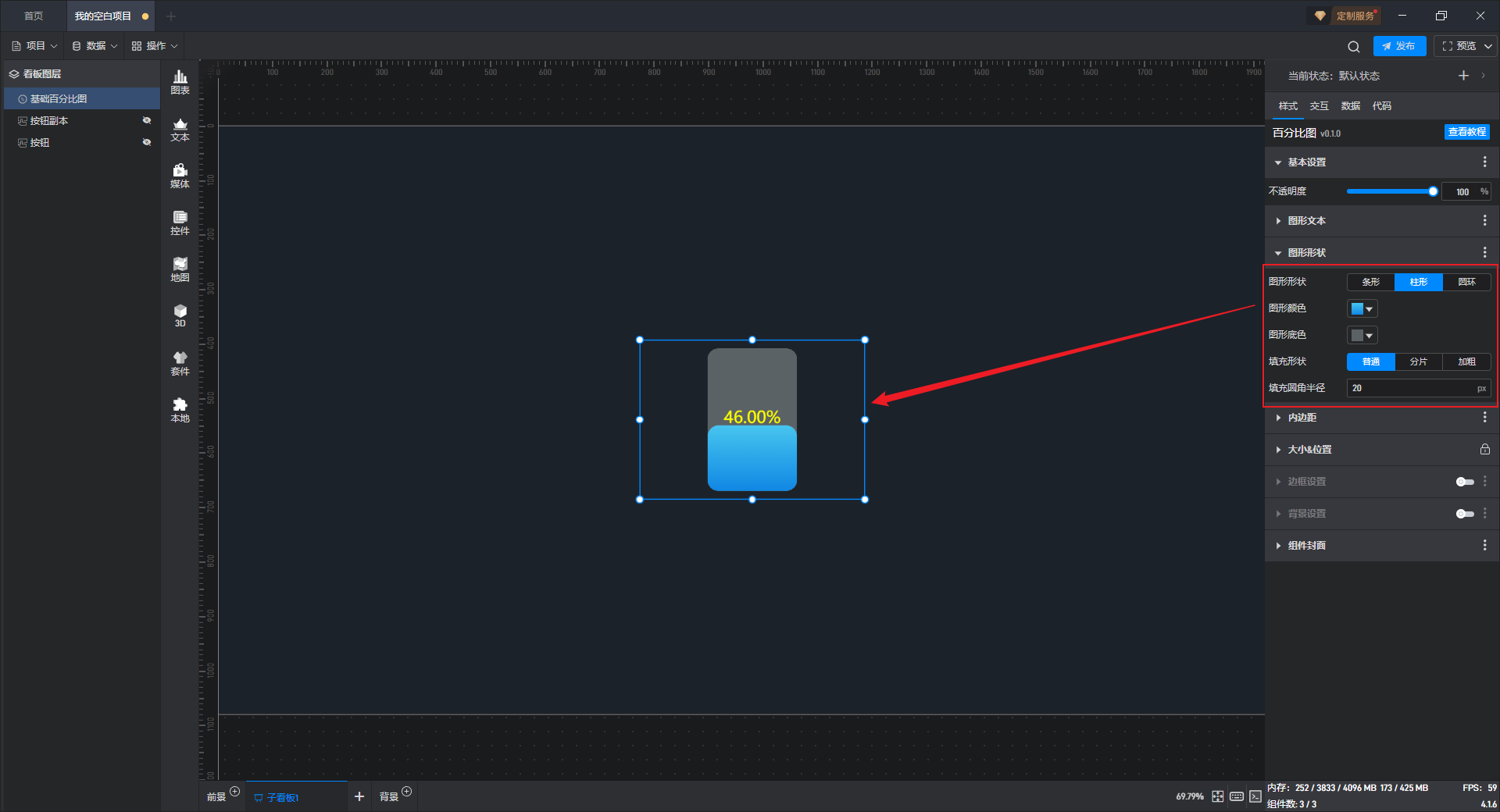Click the plus icon beside 前景
Screen dimensions: 1500x812
[x=234, y=792]
